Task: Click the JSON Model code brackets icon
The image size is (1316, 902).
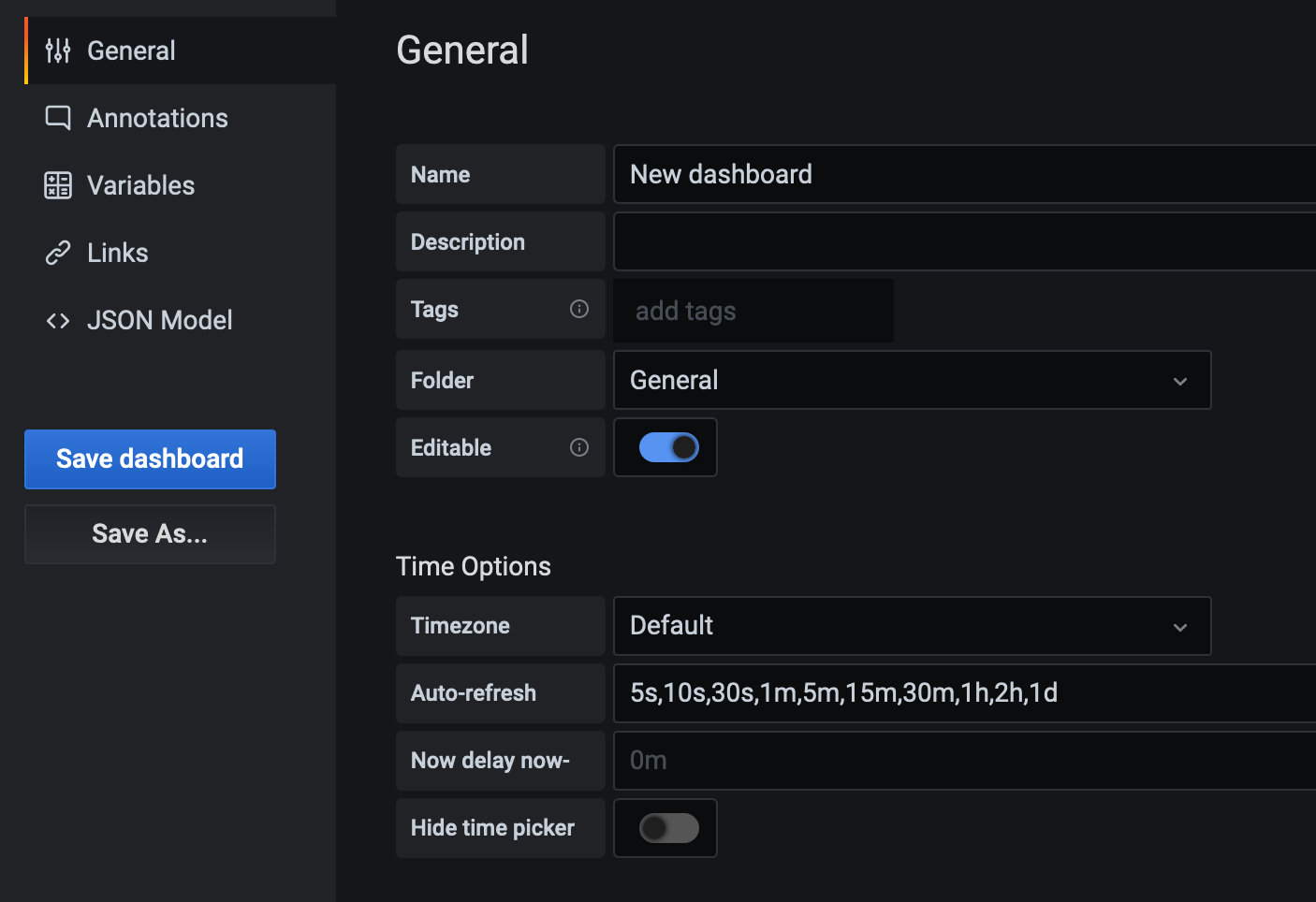Action: [57, 320]
